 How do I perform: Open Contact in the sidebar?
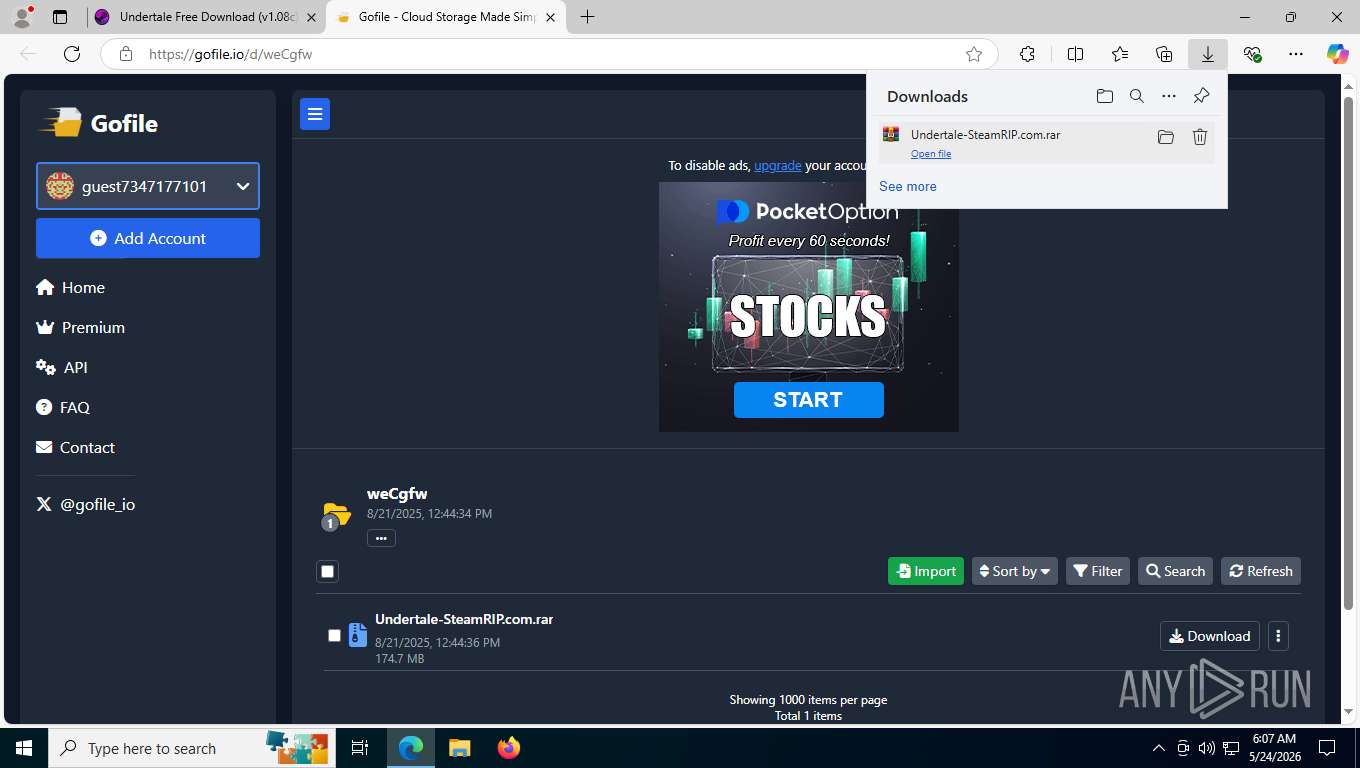75,447
